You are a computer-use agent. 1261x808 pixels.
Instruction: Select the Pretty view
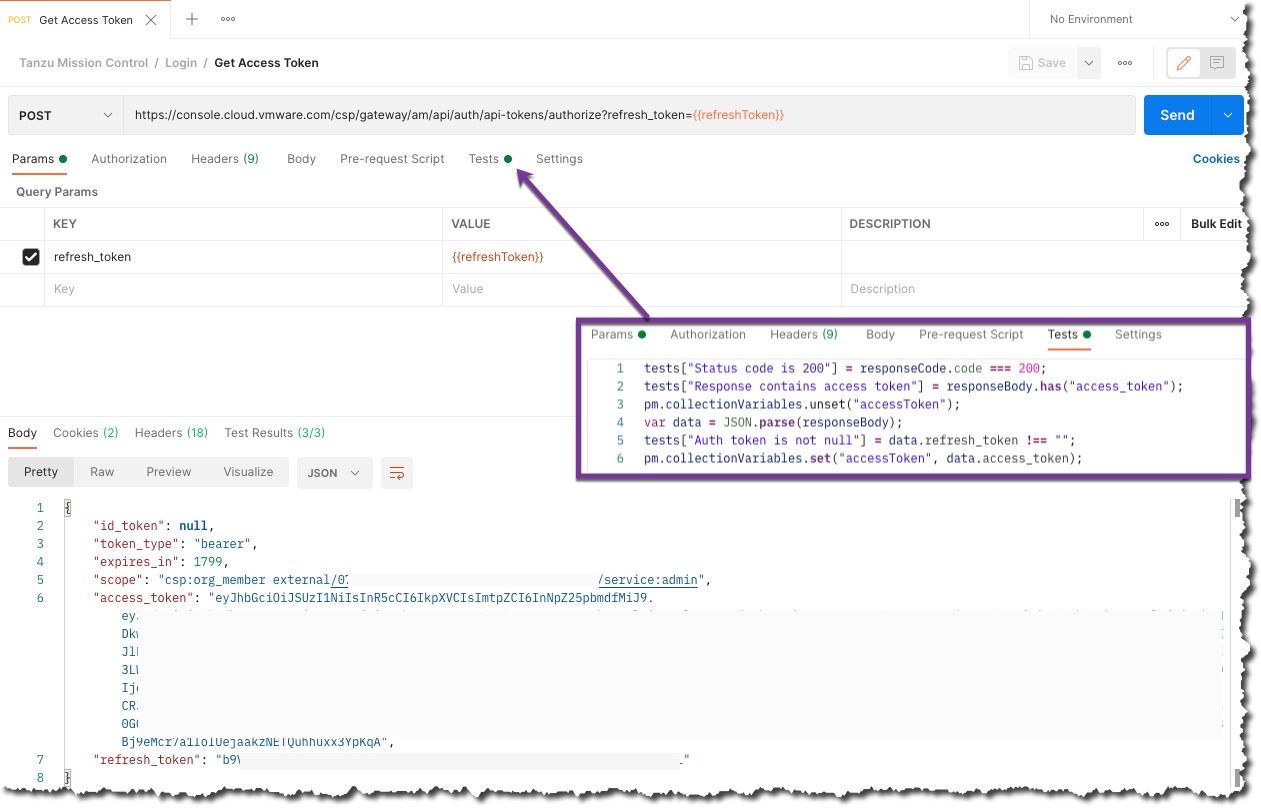coord(41,472)
